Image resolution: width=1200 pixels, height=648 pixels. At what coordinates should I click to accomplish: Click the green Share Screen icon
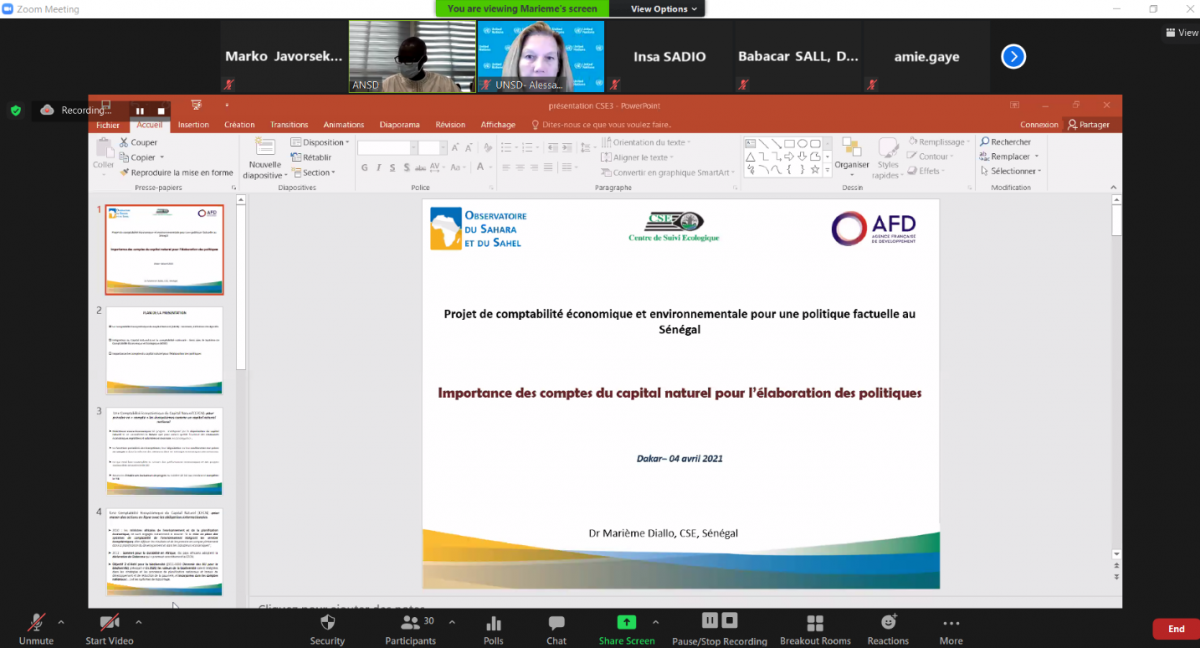coord(626,622)
